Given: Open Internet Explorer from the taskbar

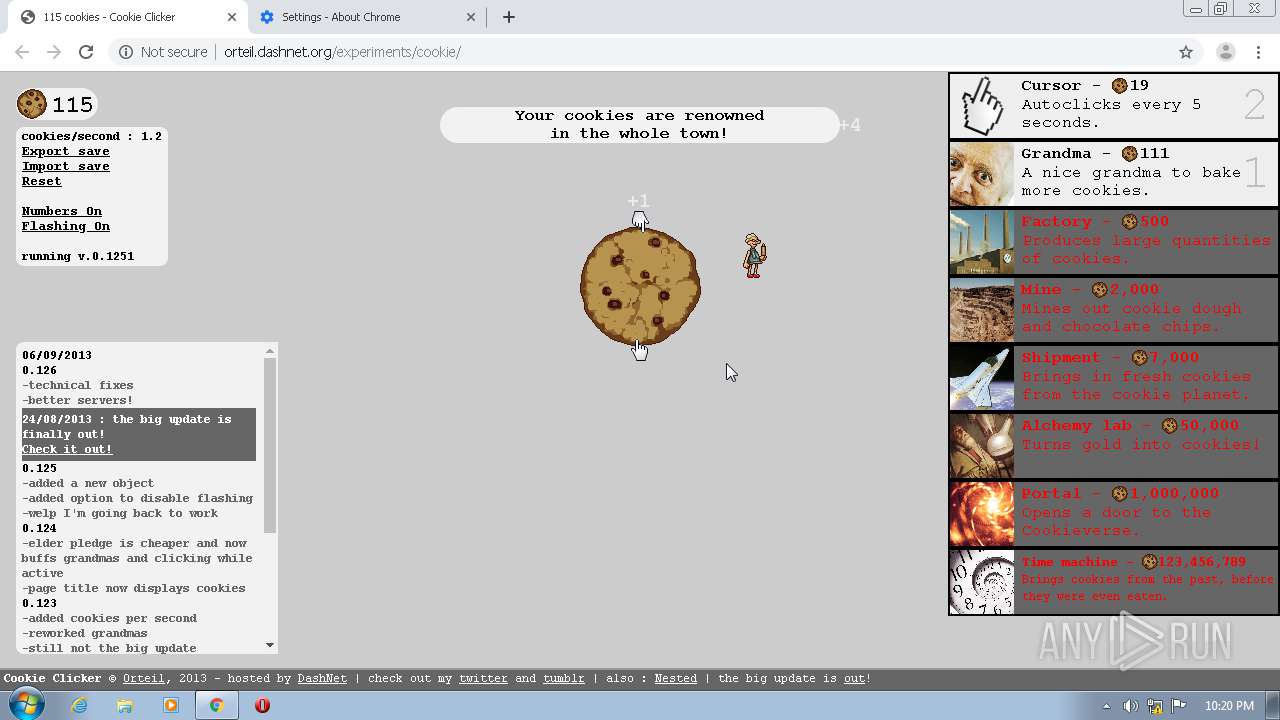Looking at the screenshot, I should (x=79, y=705).
